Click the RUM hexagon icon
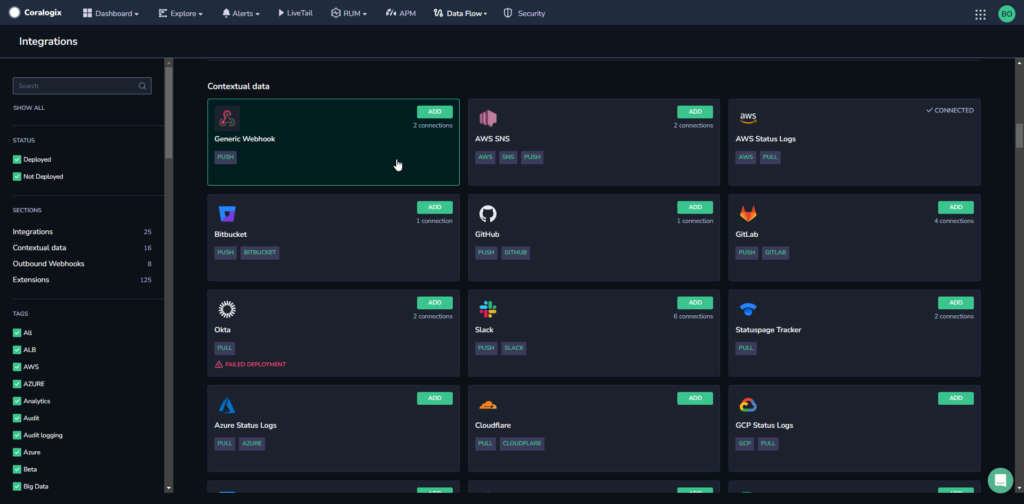 [336, 13]
